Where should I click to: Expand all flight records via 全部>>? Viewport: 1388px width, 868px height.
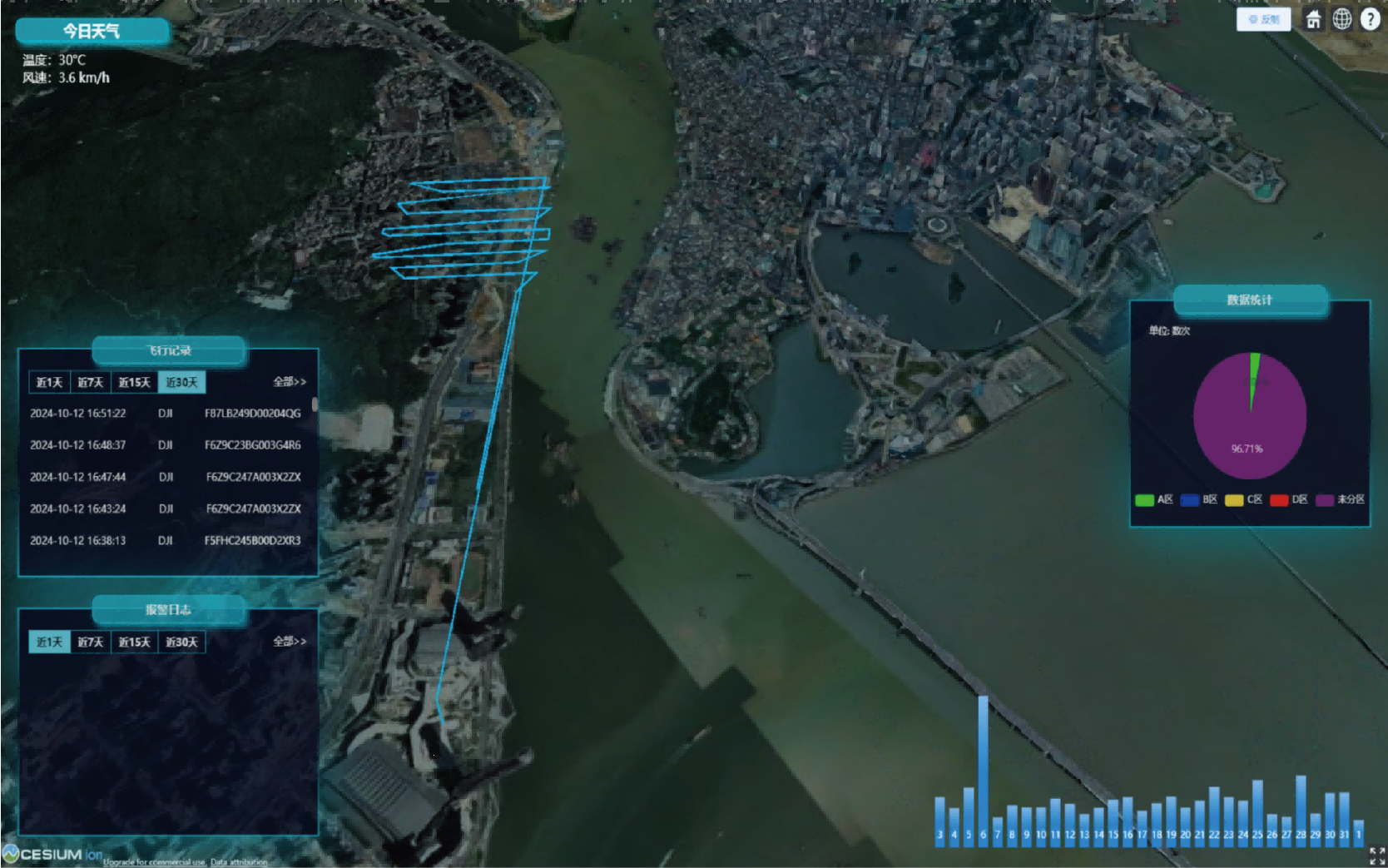290,382
